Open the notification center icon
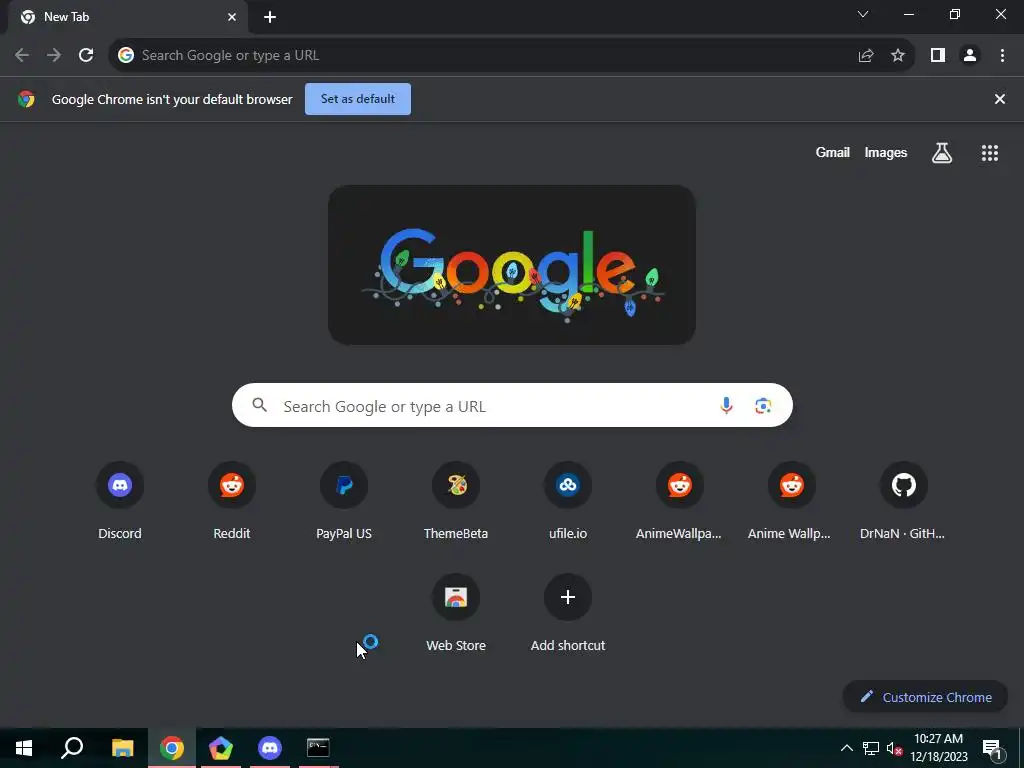 click(992, 748)
